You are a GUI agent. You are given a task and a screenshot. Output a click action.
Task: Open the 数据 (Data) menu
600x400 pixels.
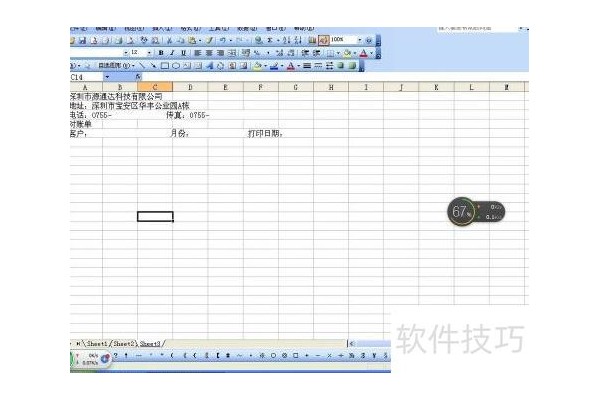click(x=247, y=29)
